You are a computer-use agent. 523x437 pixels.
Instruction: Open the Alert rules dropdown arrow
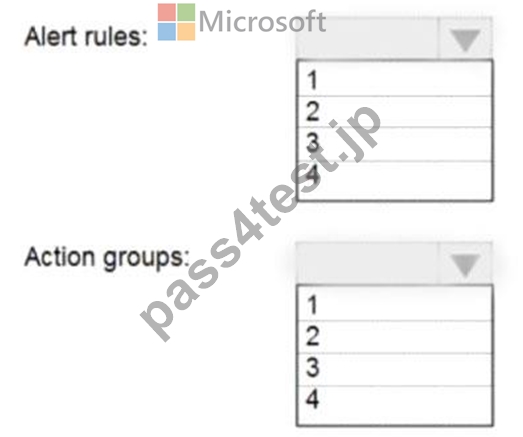point(465,38)
